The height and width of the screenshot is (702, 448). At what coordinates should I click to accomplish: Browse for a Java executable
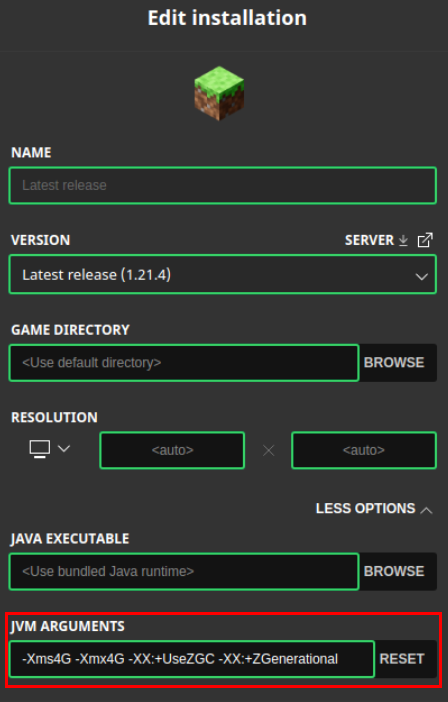click(394, 571)
